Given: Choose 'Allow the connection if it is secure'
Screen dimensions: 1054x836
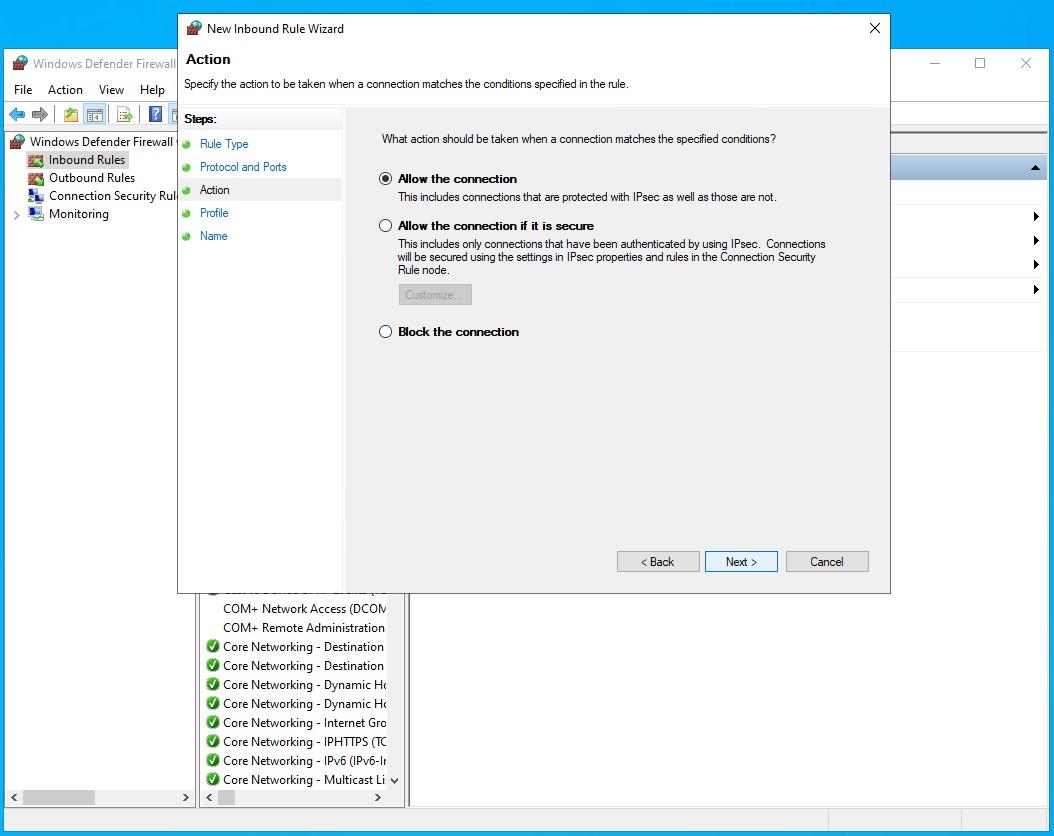Looking at the screenshot, I should pos(385,226).
